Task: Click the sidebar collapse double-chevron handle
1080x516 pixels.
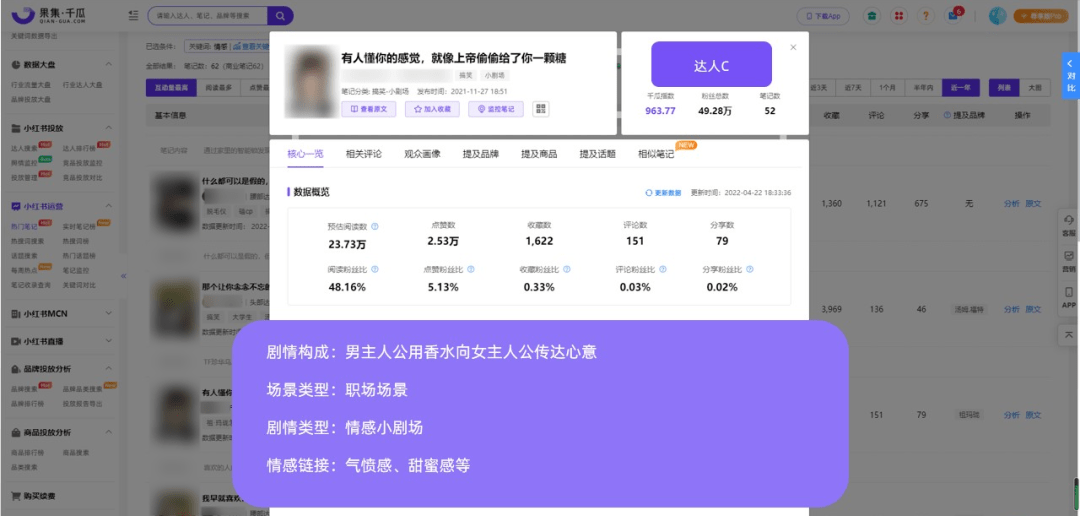Action: coord(124,276)
